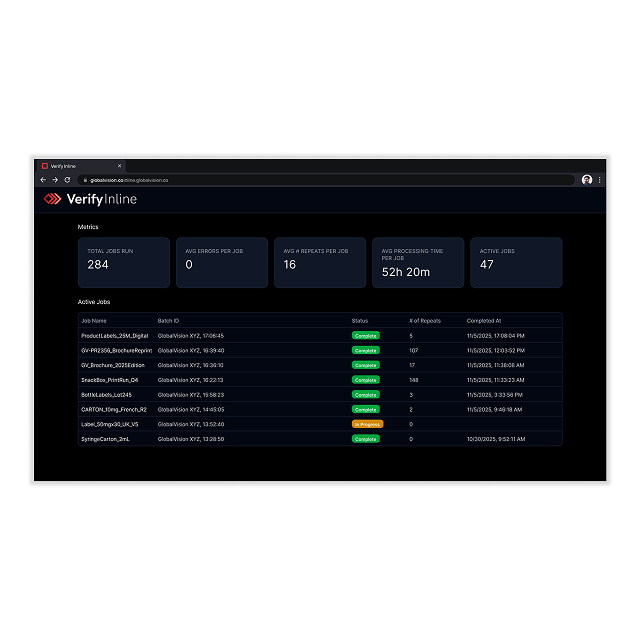Viewport: 640px width, 640px height.
Task: Click batch ID GlobalVision XYZ, 13:52:40
Action: click(191, 424)
